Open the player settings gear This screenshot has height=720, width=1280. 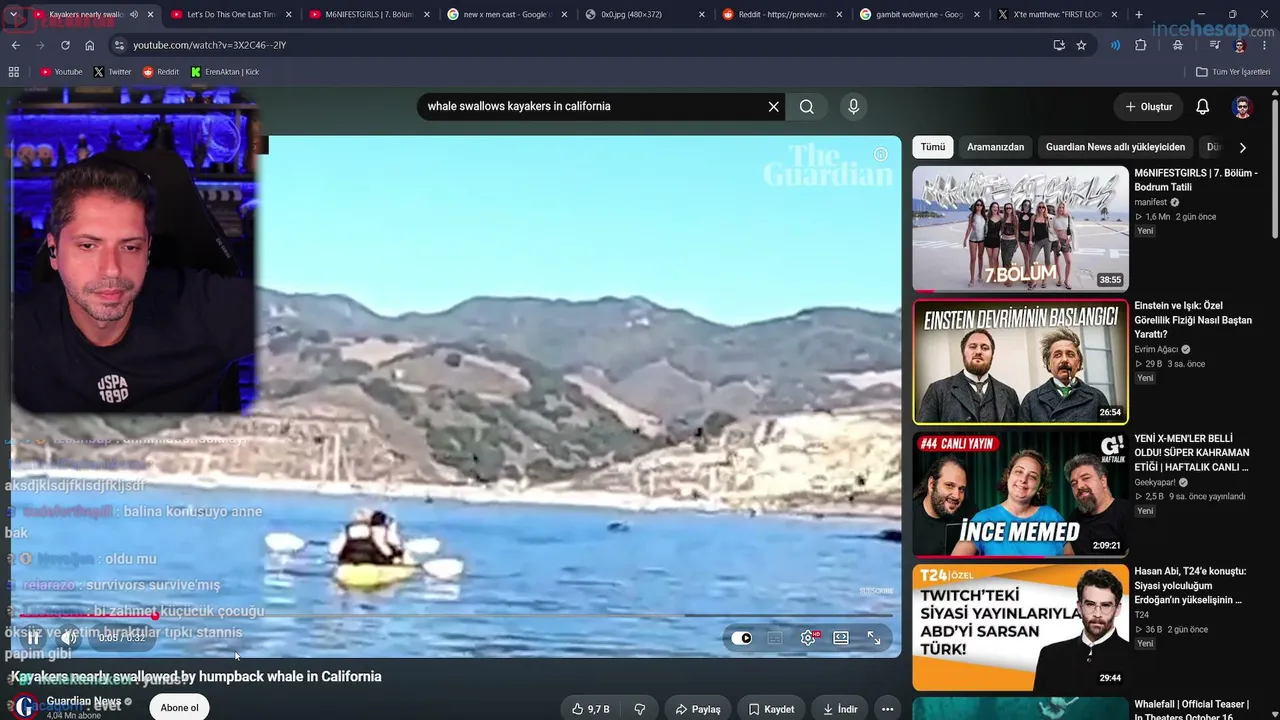coord(808,638)
